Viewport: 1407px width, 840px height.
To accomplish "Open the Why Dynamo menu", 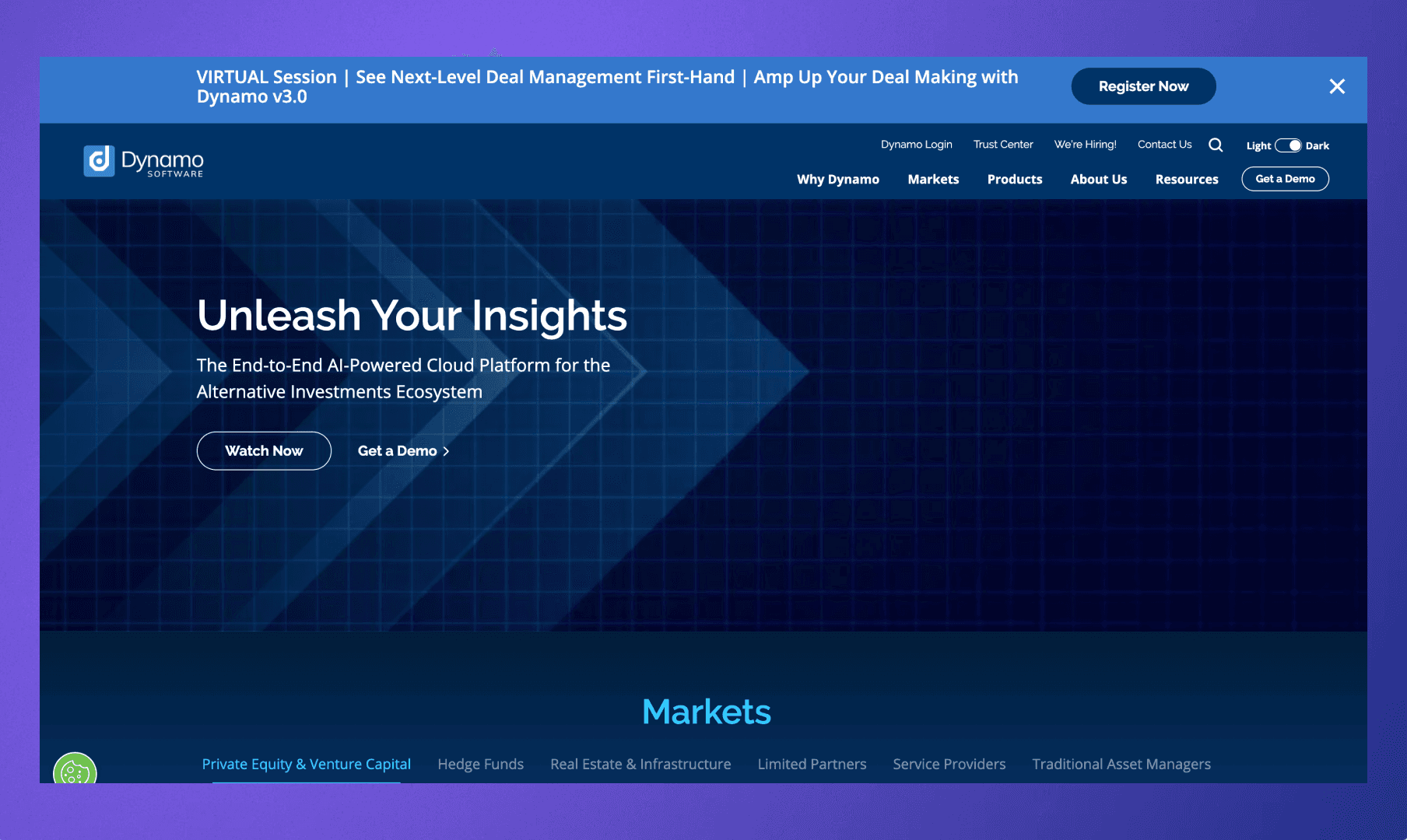I will (x=838, y=179).
